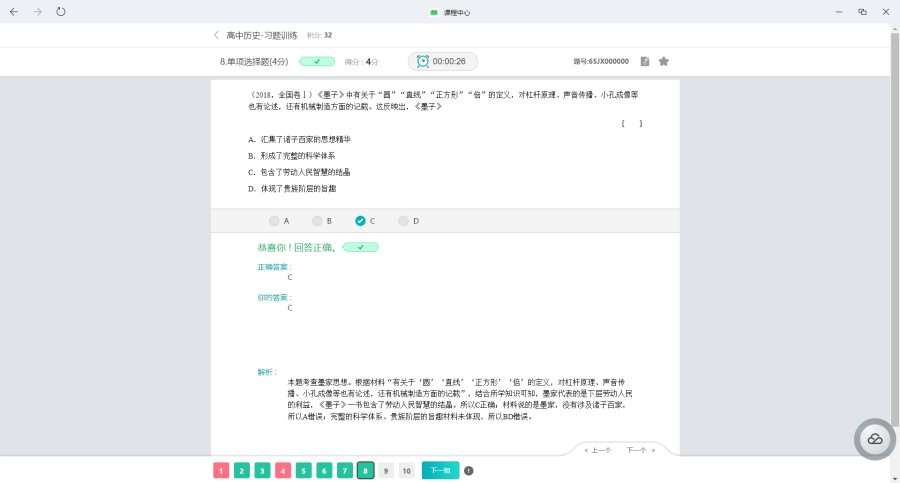Click the 00:00:26 timer display

pyautogui.click(x=449, y=61)
